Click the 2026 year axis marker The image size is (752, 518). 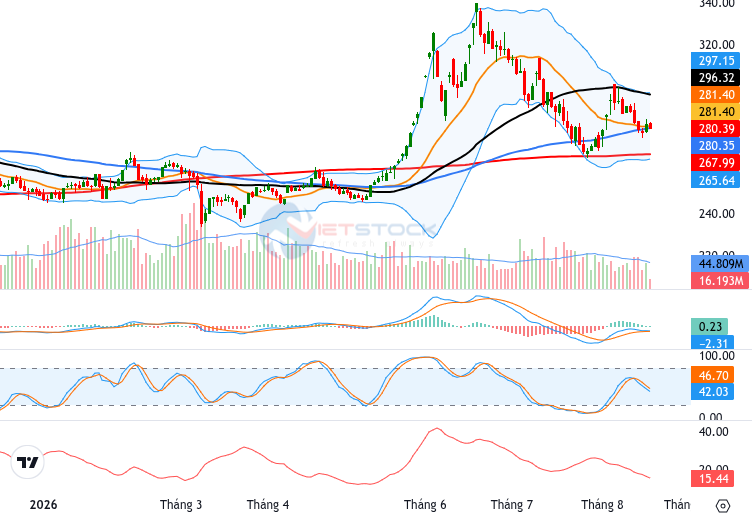coord(43,505)
